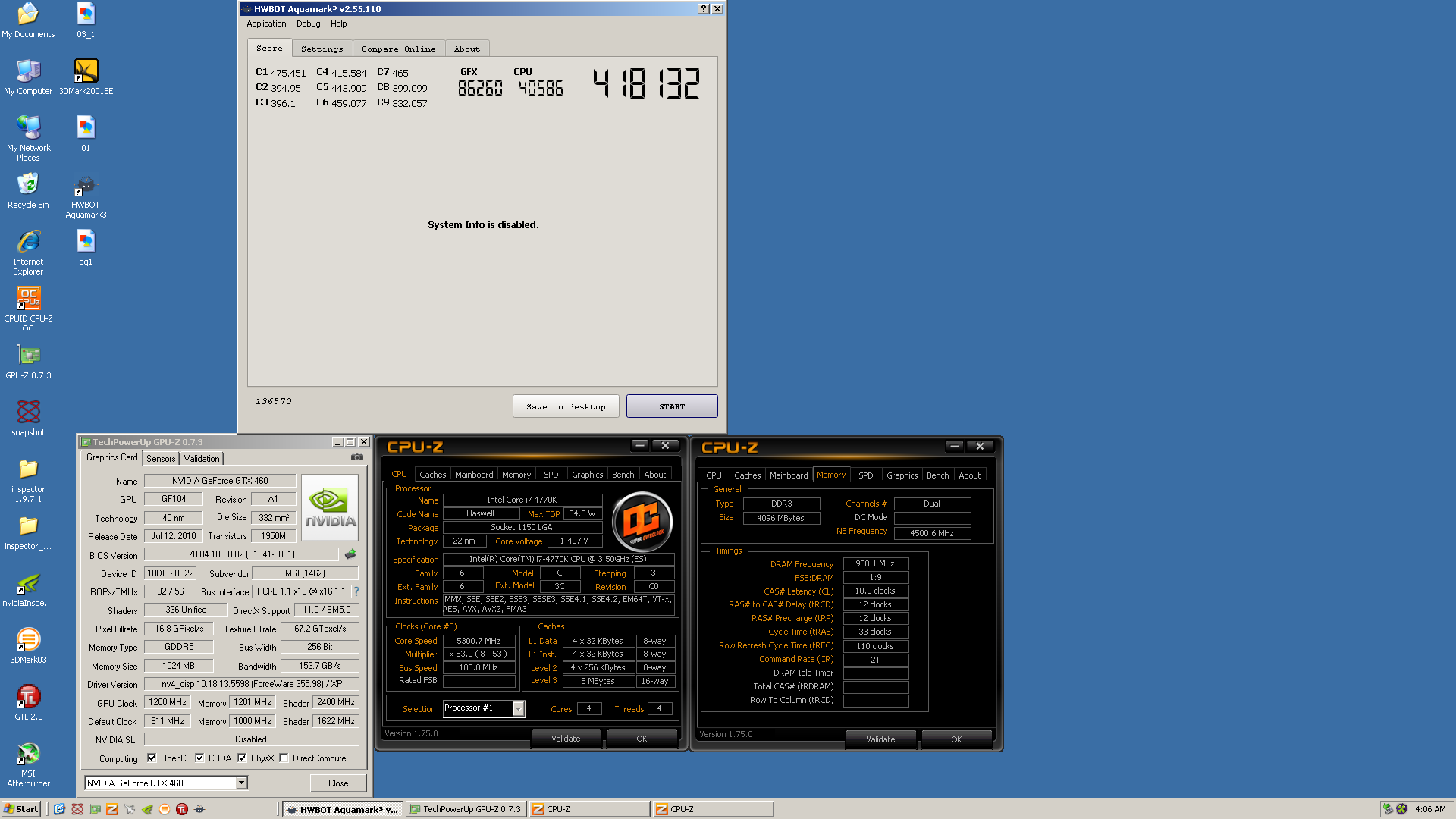Click OK in left CPU-Z window
The image size is (1456, 819).
tap(642, 739)
